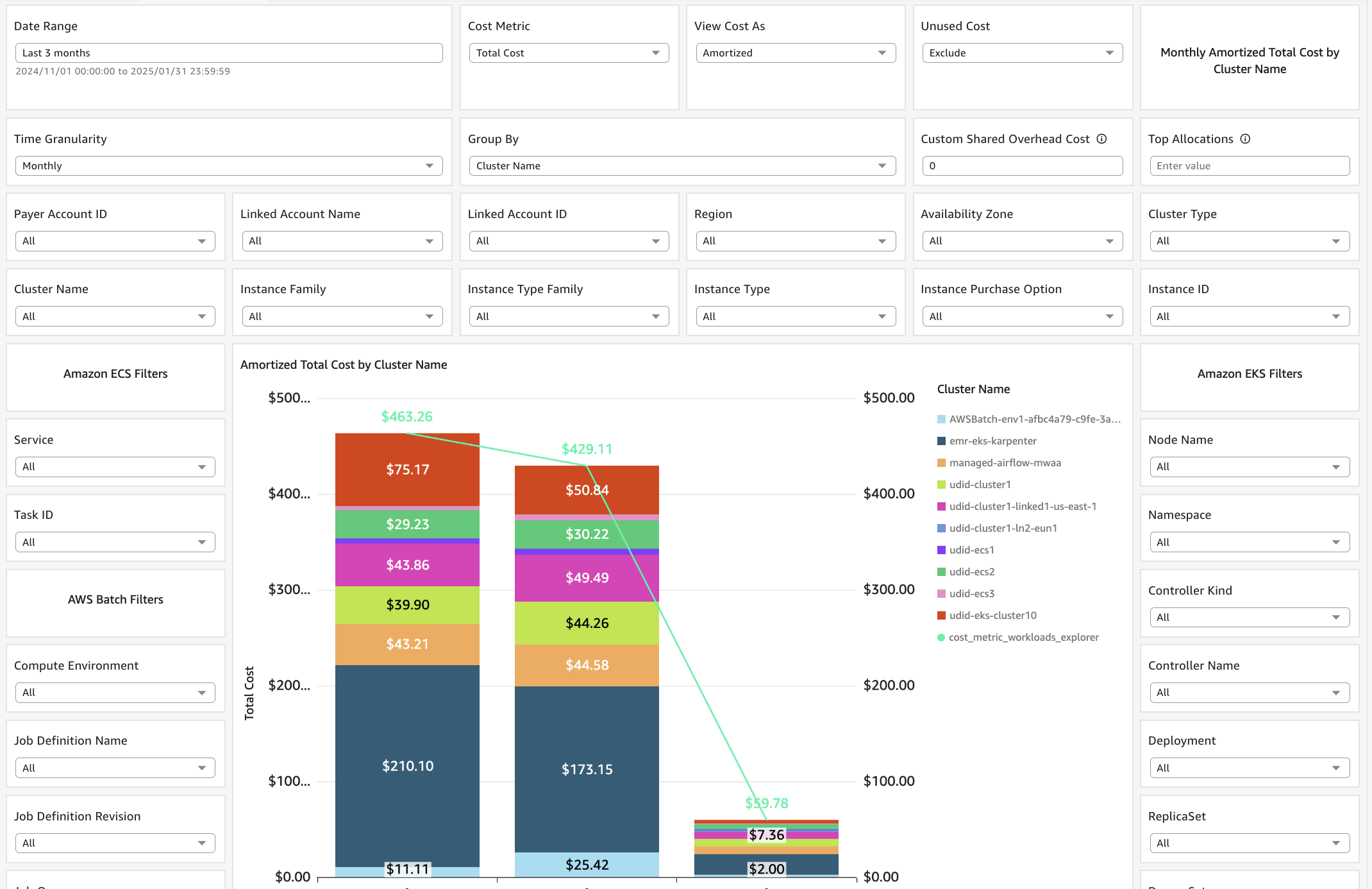Screen dimensions: 1372x889
Task: Click info icon beside Custom Shared Overhead Cost
Action: [x=1101, y=139]
